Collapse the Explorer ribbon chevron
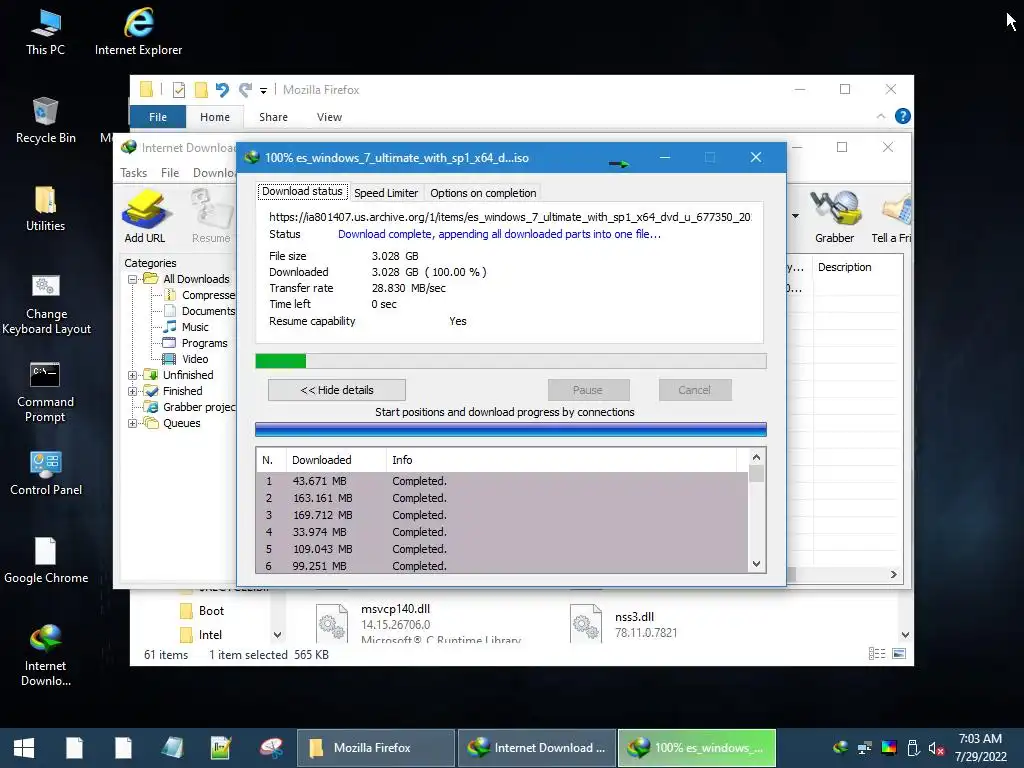Viewport: 1024px width, 768px height. point(881,116)
